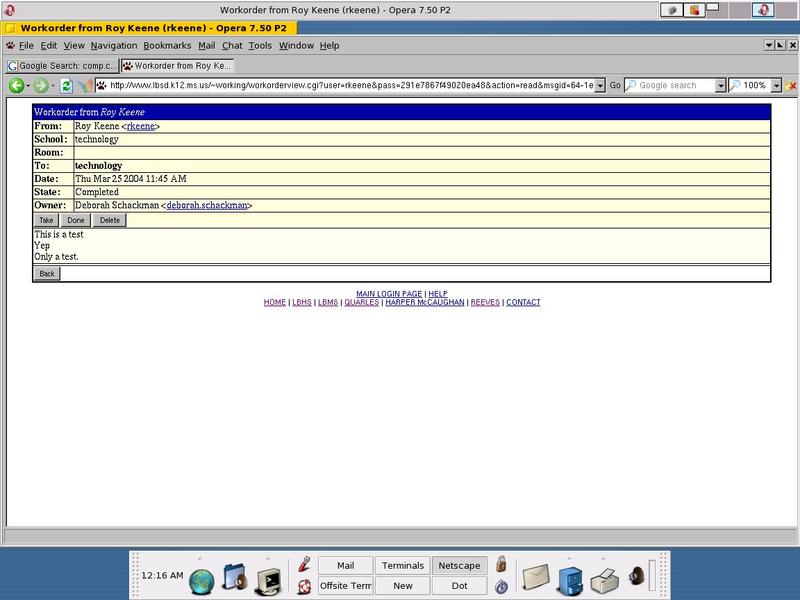
Task: Go back with the green Back arrow
Action: click(16, 85)
